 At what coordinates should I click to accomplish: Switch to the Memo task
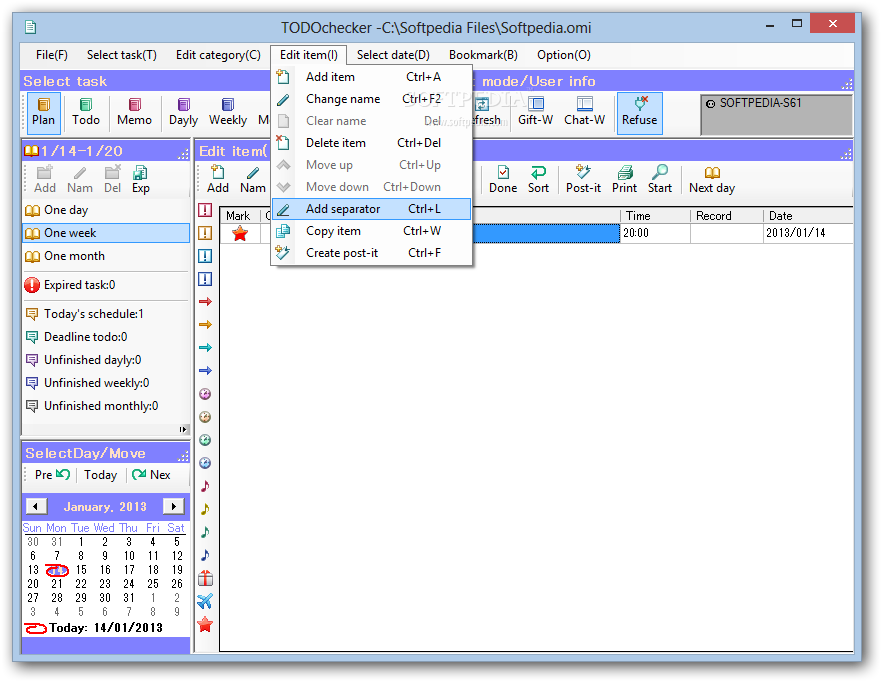coord(134,113)
